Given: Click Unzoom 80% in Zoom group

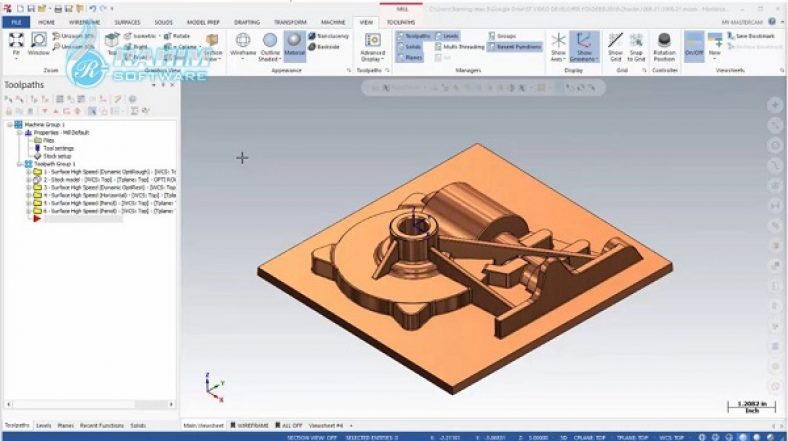Looking at the screenshot, I should (73, 47).
